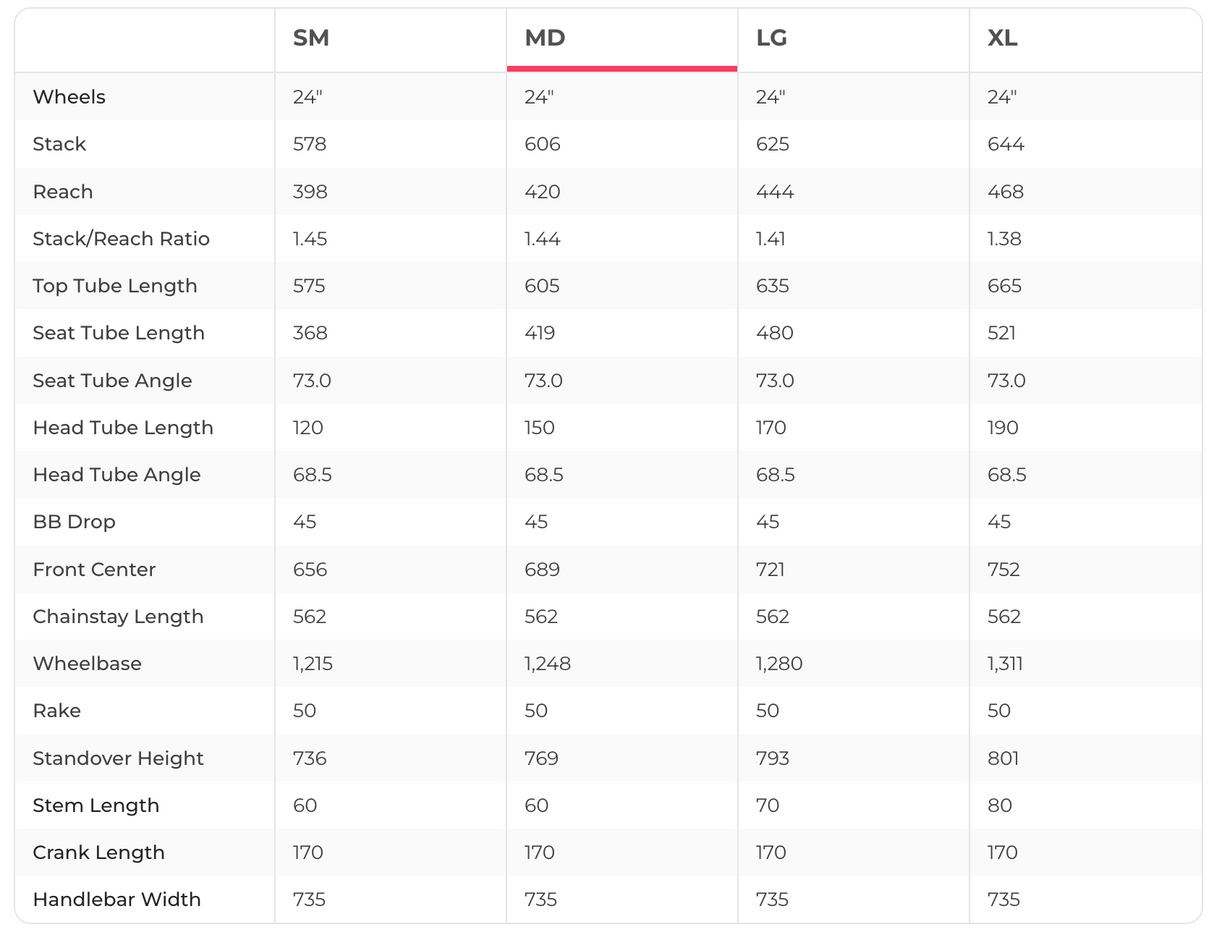Switch to the LG size column
Viewport: 1214px width, 935px height.
771,38
